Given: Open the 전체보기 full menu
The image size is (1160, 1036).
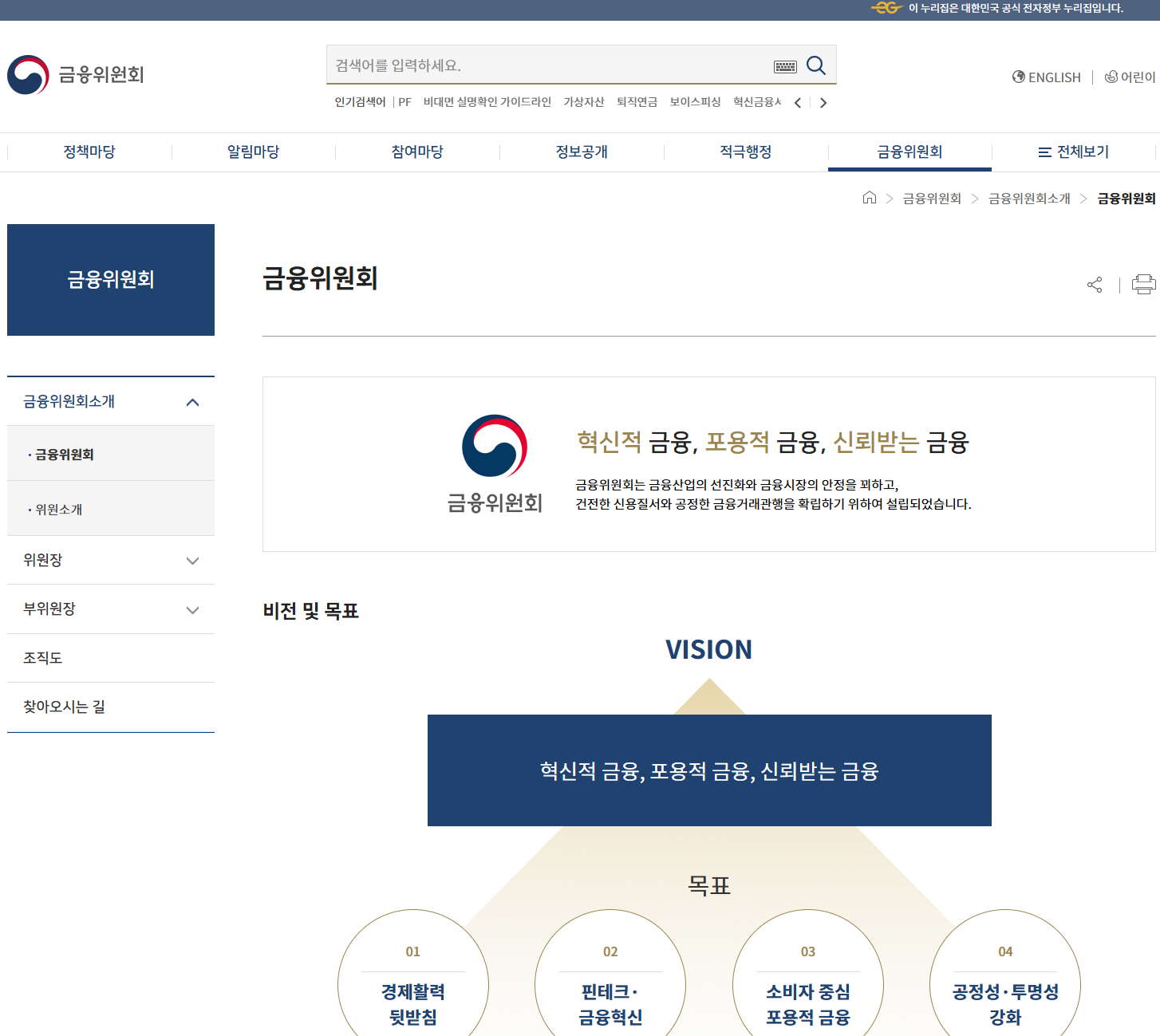Looking at the screenshot, I should coord(1074,152).
